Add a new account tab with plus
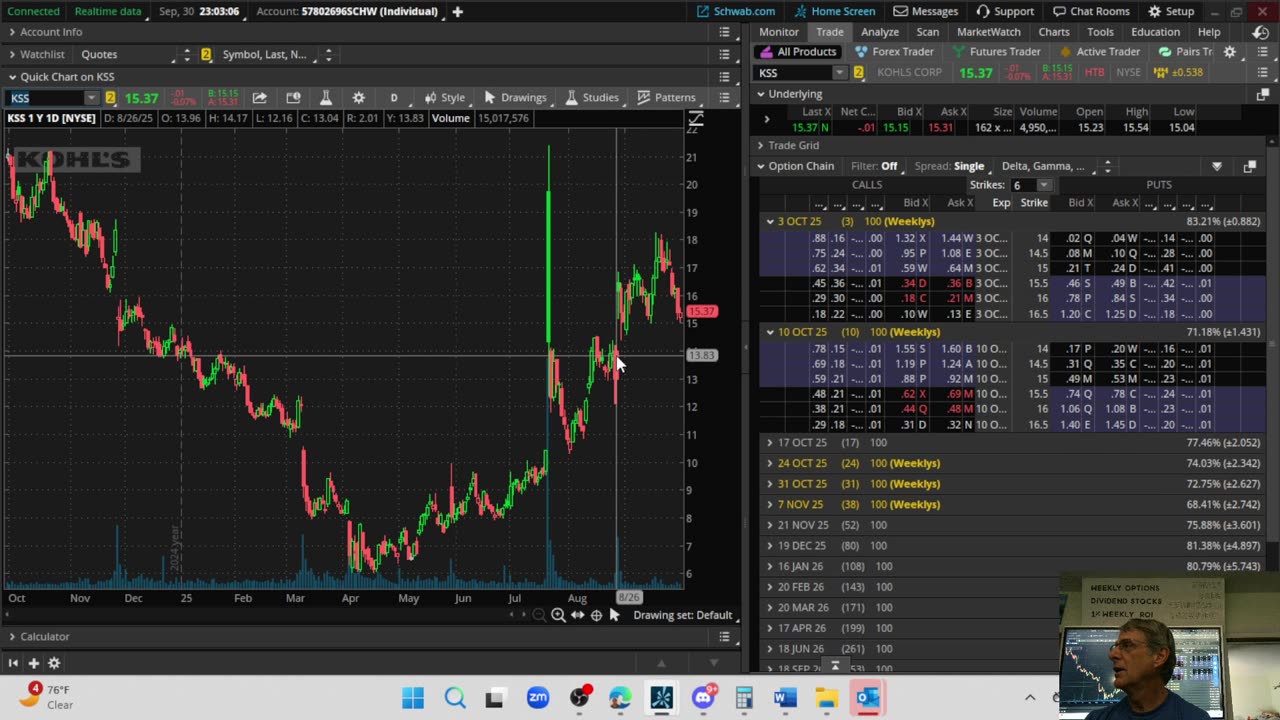This screenshot has width=1280, height=720. [457, 11]
